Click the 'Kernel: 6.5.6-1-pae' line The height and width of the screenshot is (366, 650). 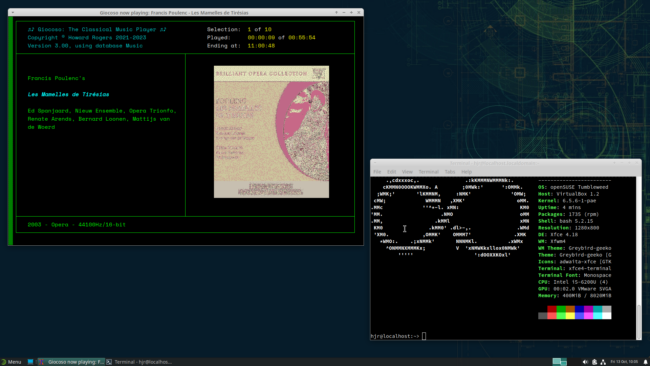point(567,201)
